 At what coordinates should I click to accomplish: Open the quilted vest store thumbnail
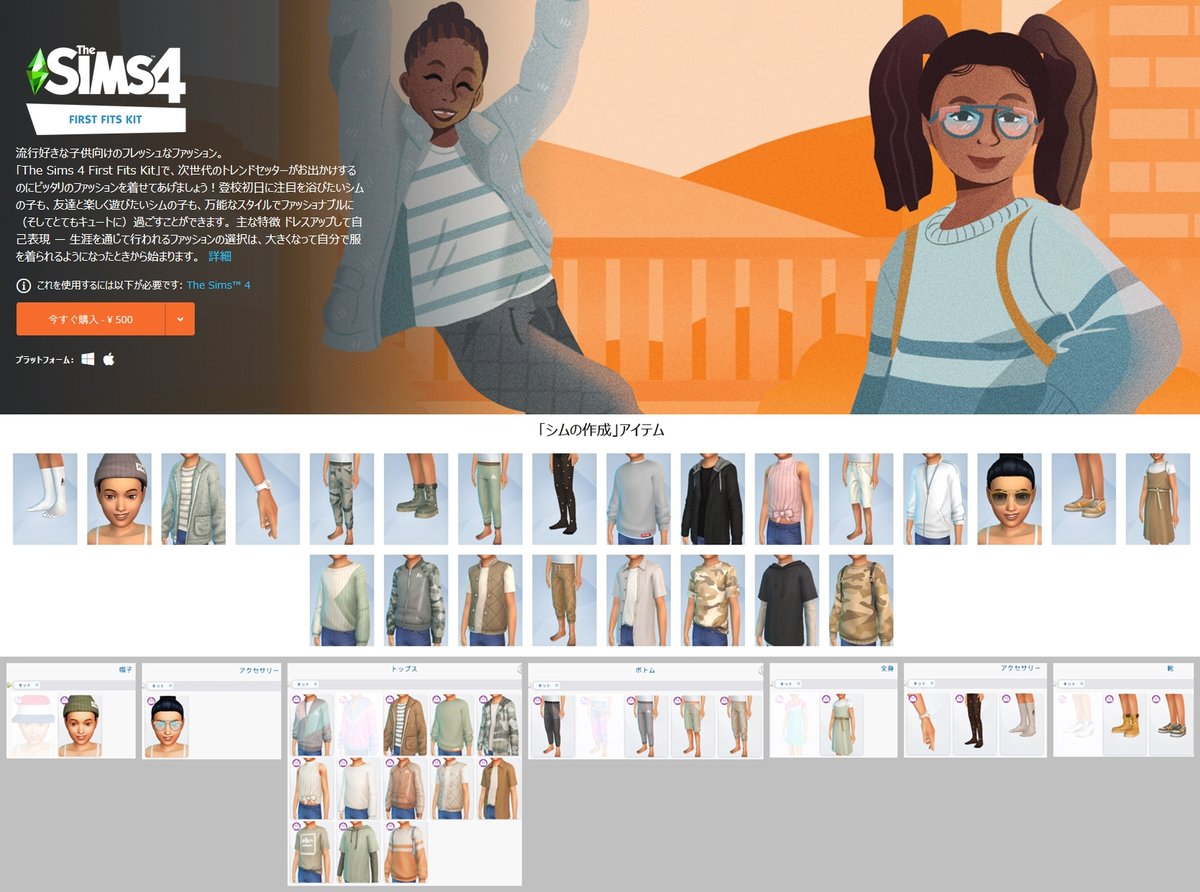[x=490, y=600]
